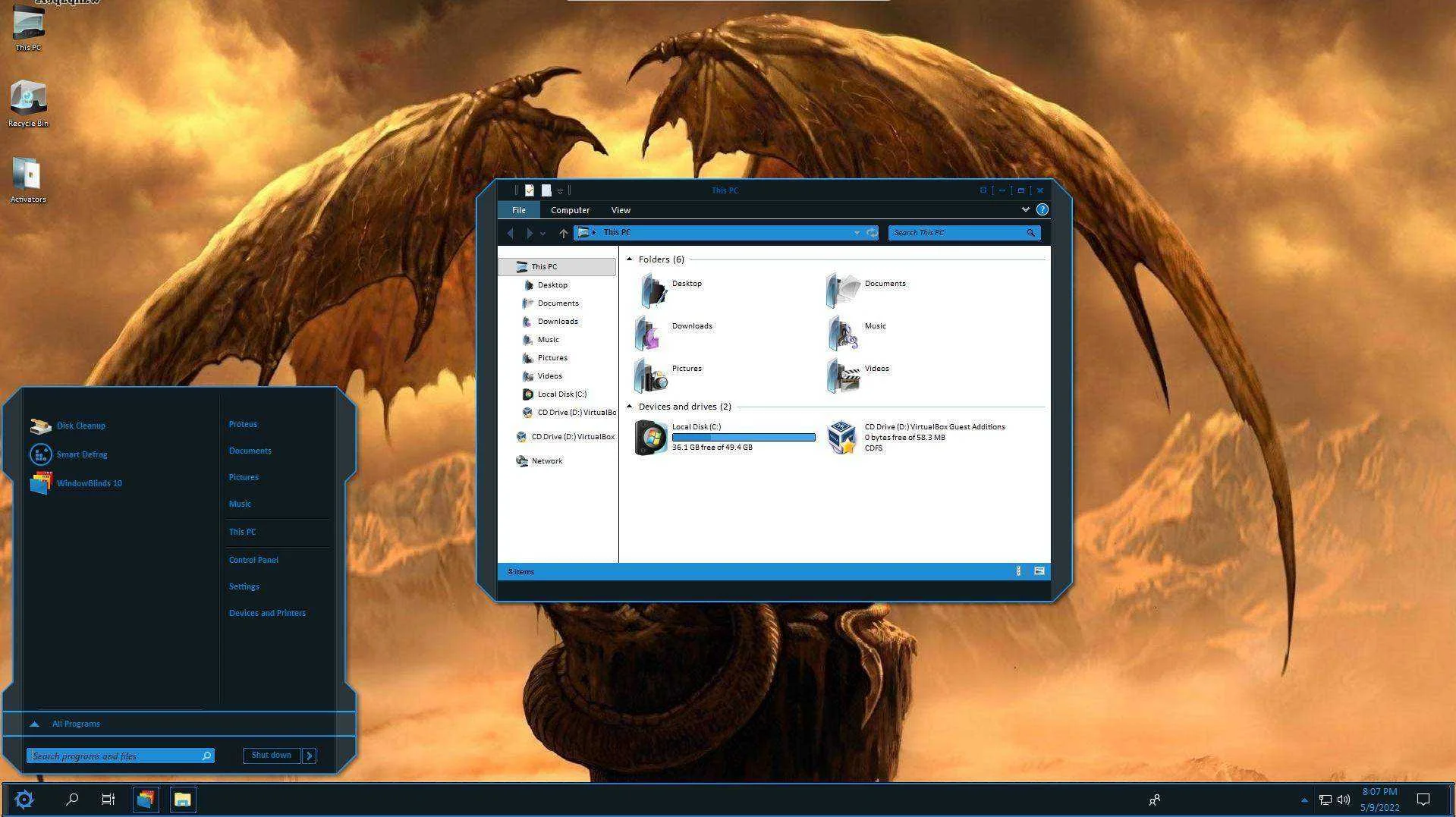Image resolution: width=1456 pixels, height=817 pixels.
Task: Open Pictures link in Start menu
Action: point(244,477)
